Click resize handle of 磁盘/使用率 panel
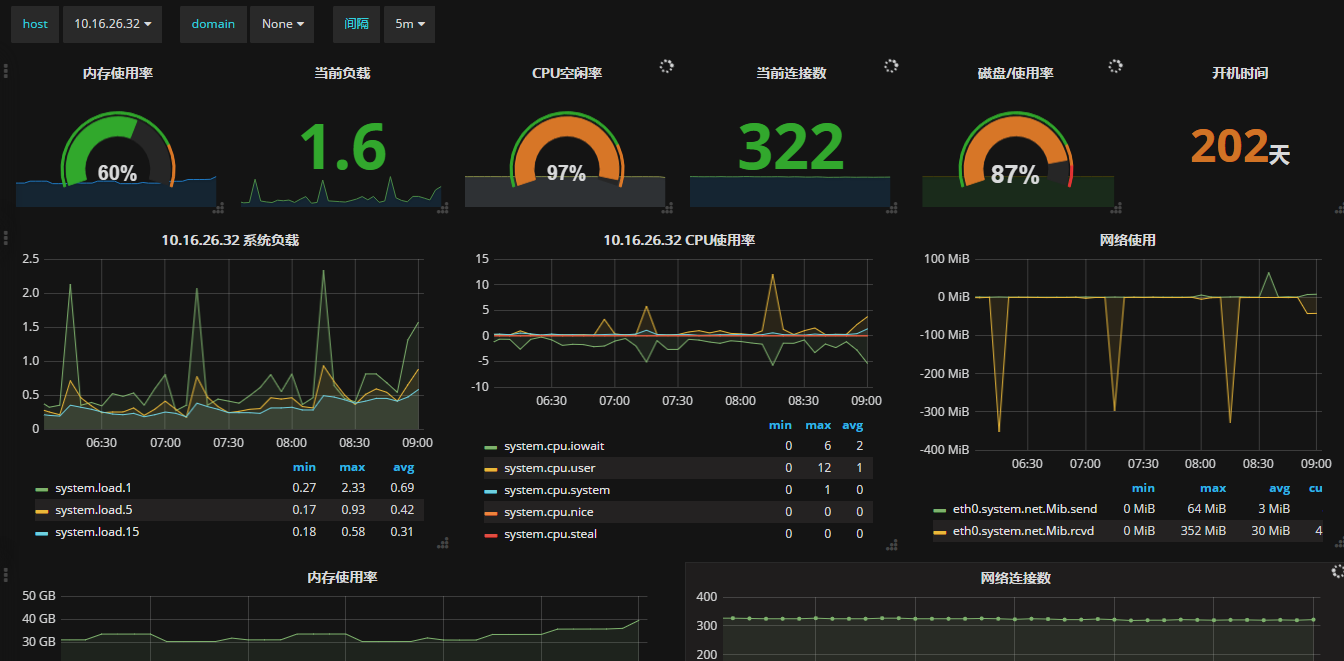This screenshot has height=661, width=1344. coord(1116,207)
